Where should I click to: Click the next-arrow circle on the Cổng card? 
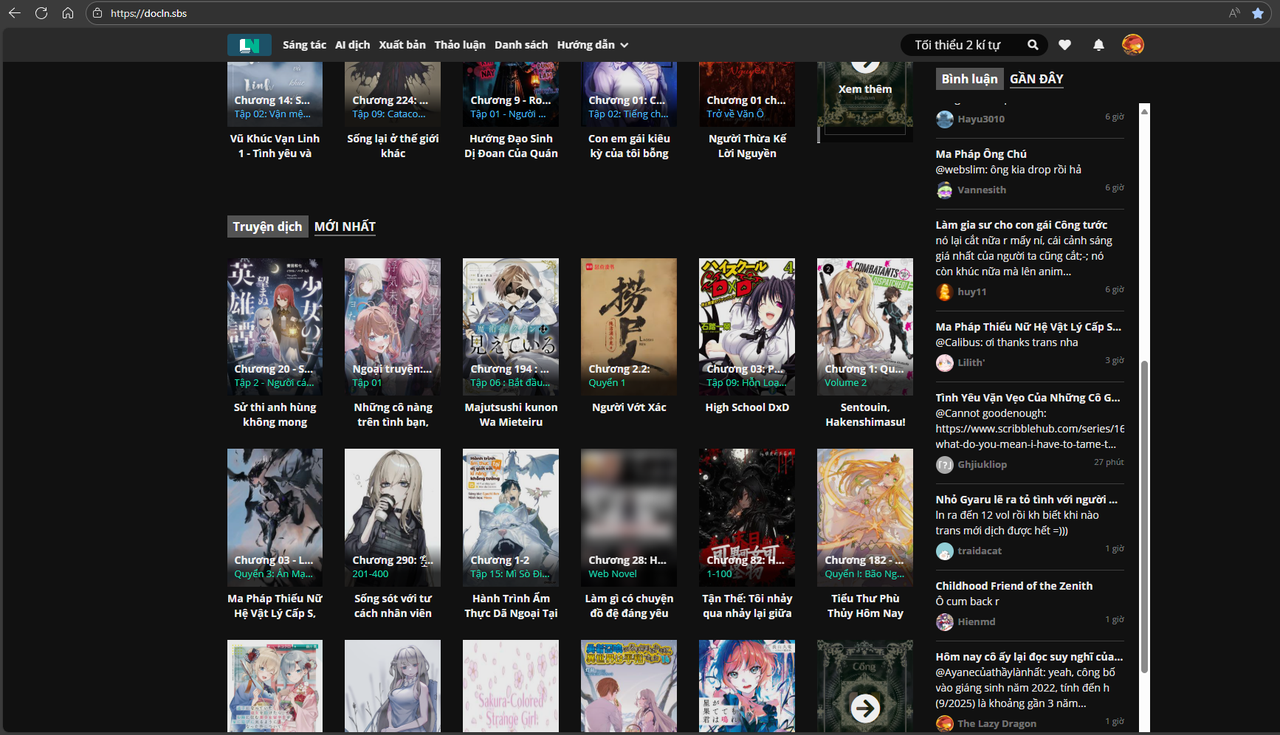[x=865, y=708]
